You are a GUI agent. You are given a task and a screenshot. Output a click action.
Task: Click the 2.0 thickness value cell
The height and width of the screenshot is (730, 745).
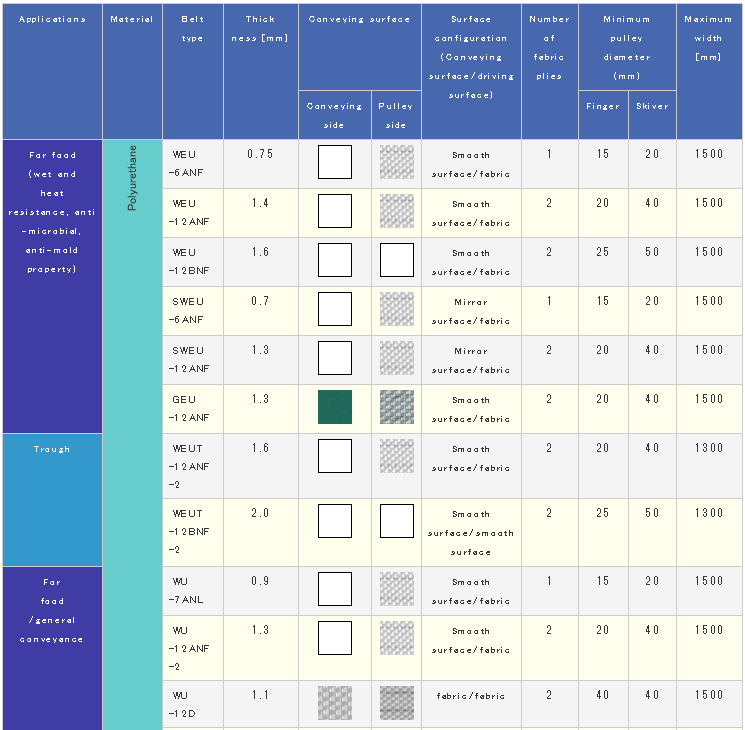tap(260, 513)
